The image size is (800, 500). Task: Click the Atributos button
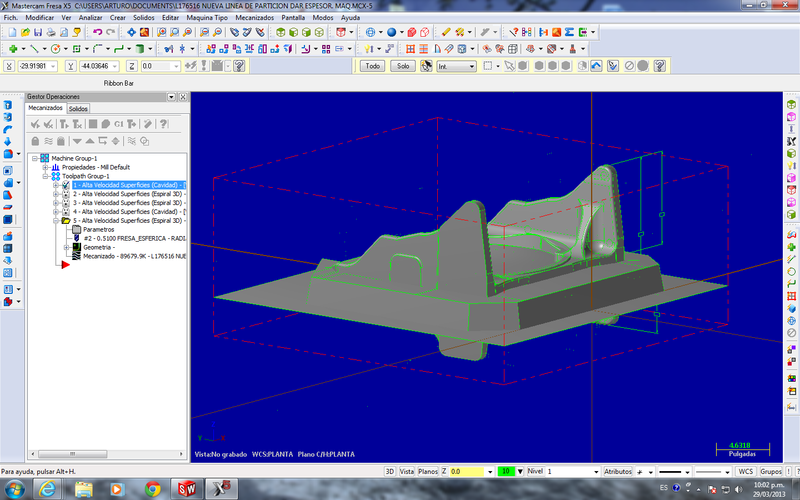(x=618, y=470)
